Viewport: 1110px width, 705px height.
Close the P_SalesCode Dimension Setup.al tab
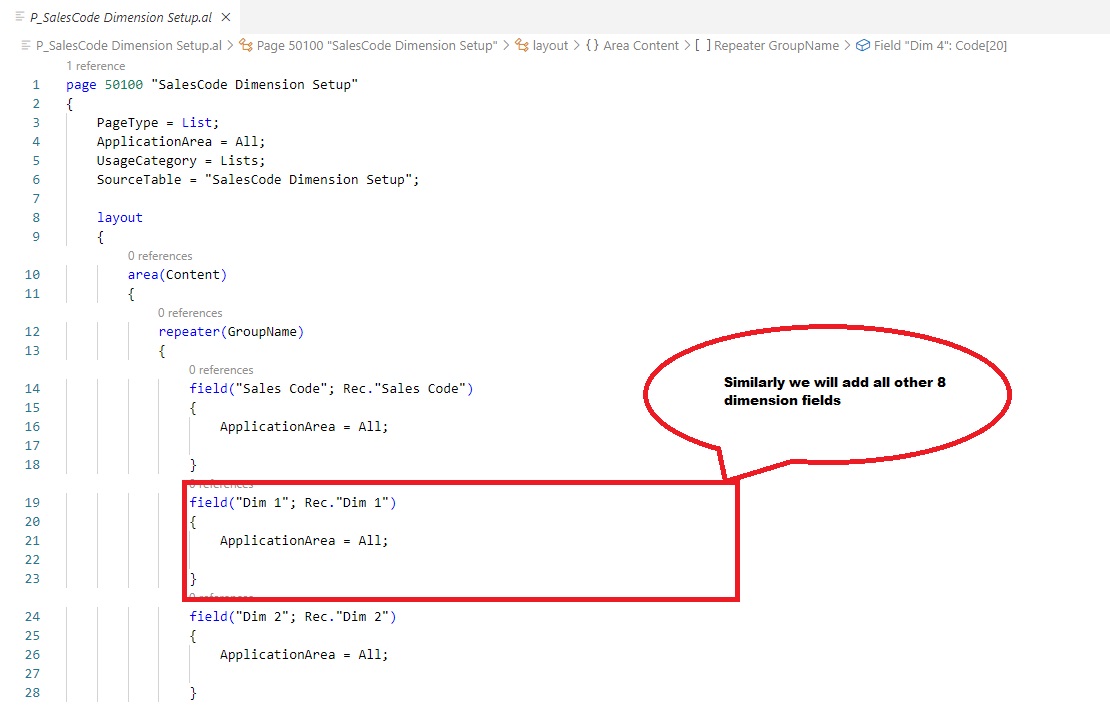225,18
